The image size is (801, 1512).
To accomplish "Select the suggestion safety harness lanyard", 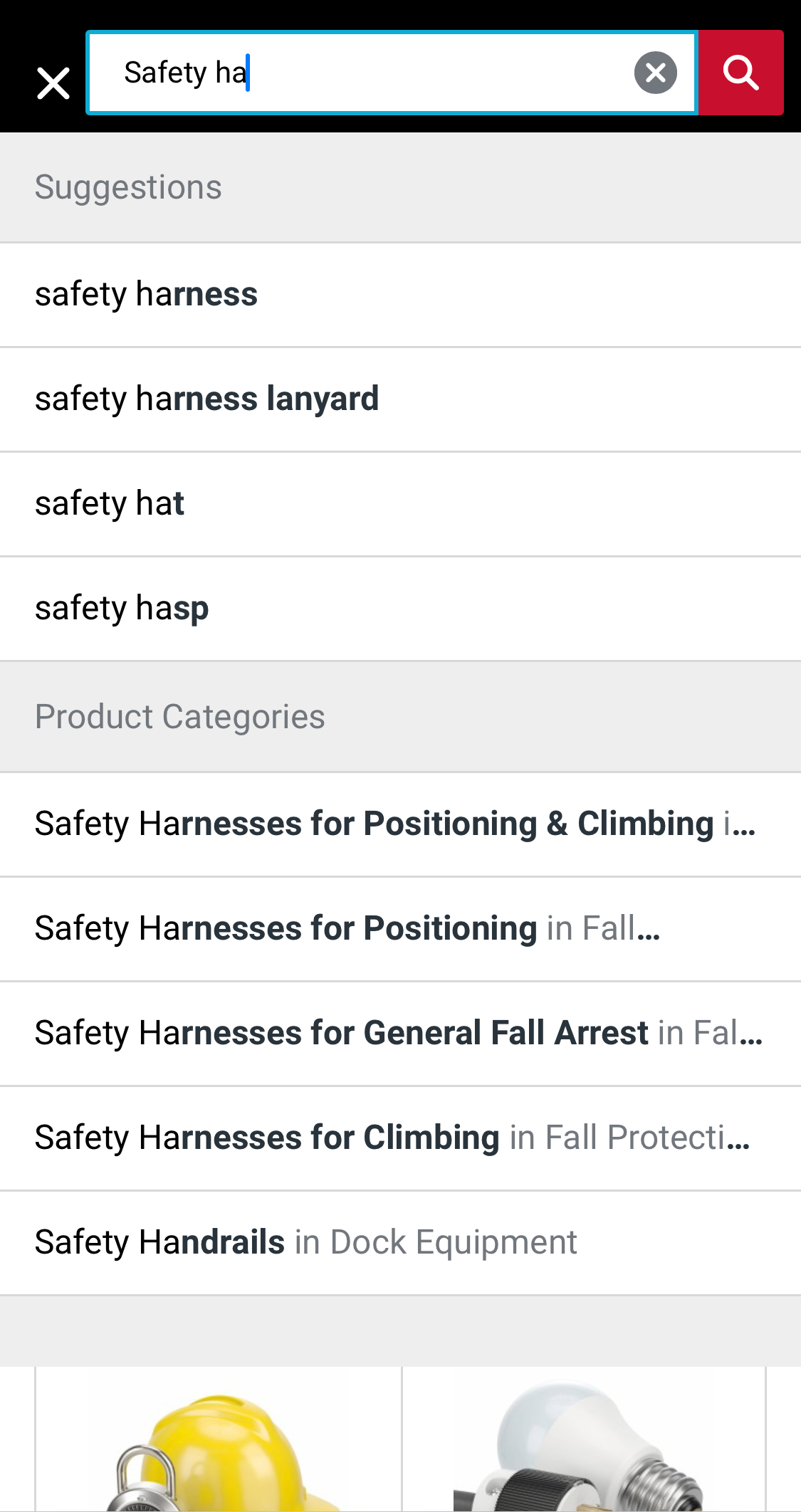I will 206,399.
